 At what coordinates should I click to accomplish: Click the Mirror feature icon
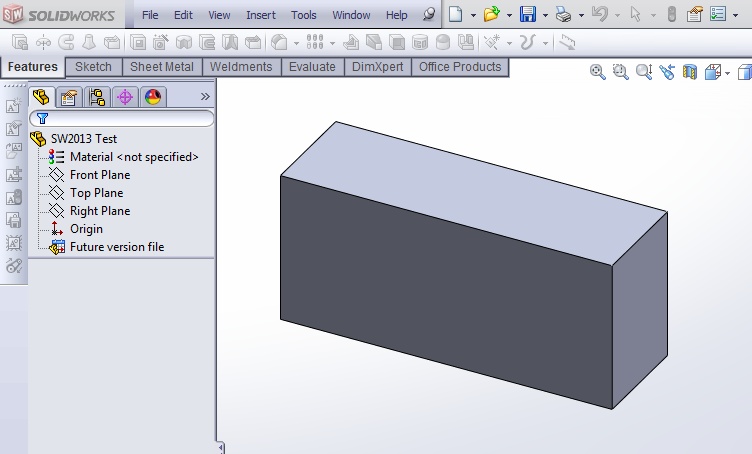tap(466, 42)
